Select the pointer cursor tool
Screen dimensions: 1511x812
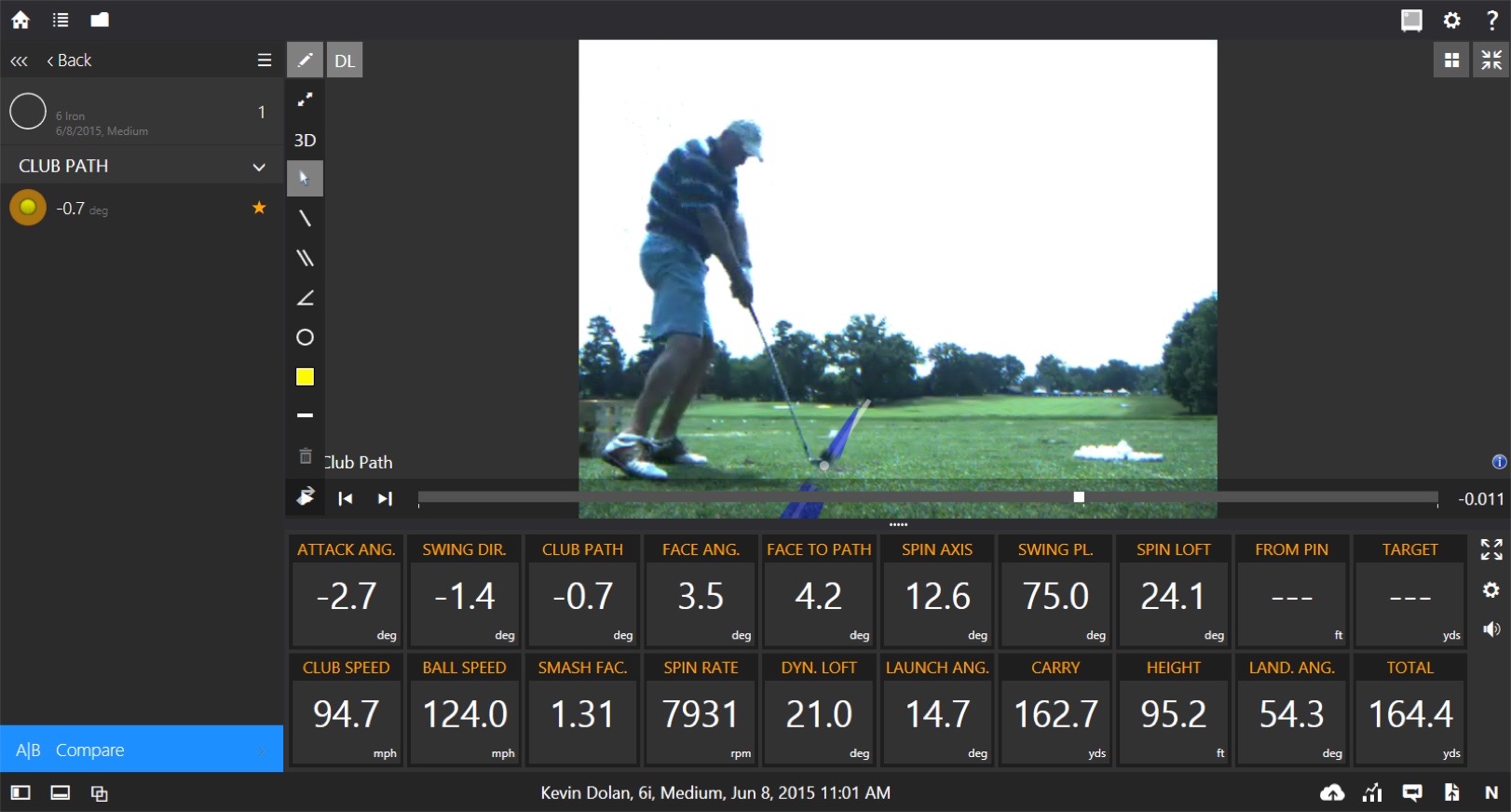(305, 178)
